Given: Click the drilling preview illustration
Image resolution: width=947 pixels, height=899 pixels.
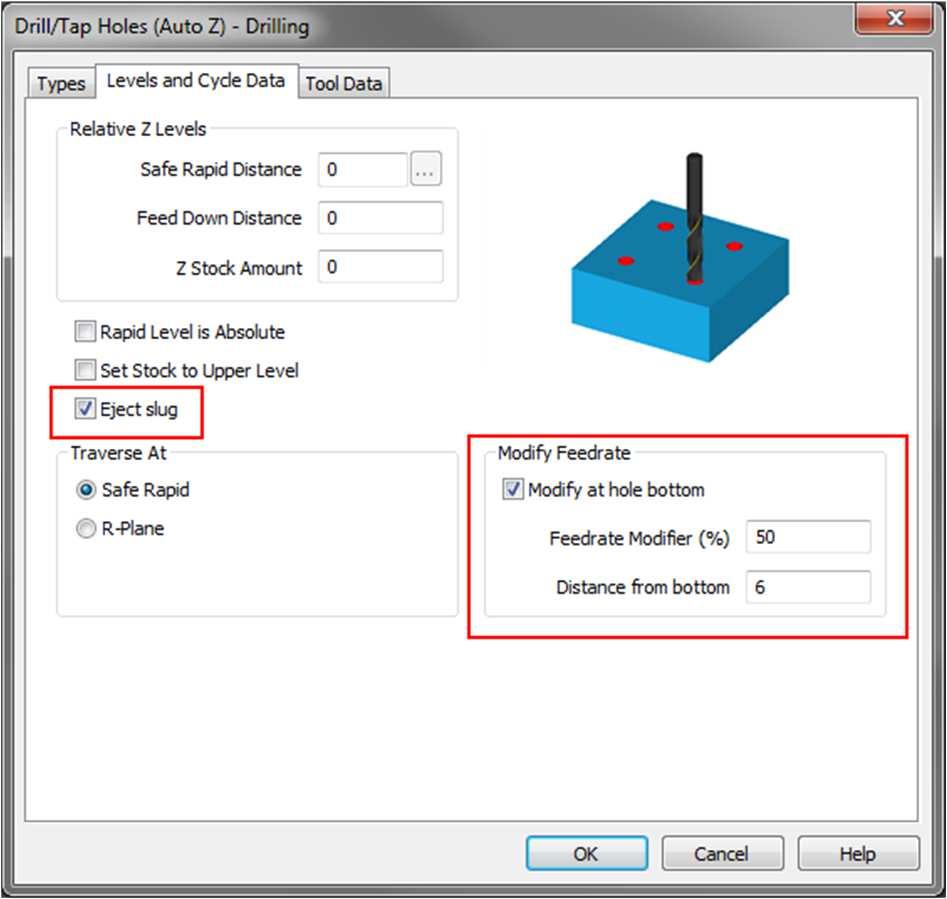Looking at the screenshot, I should [x=681, y=258].
